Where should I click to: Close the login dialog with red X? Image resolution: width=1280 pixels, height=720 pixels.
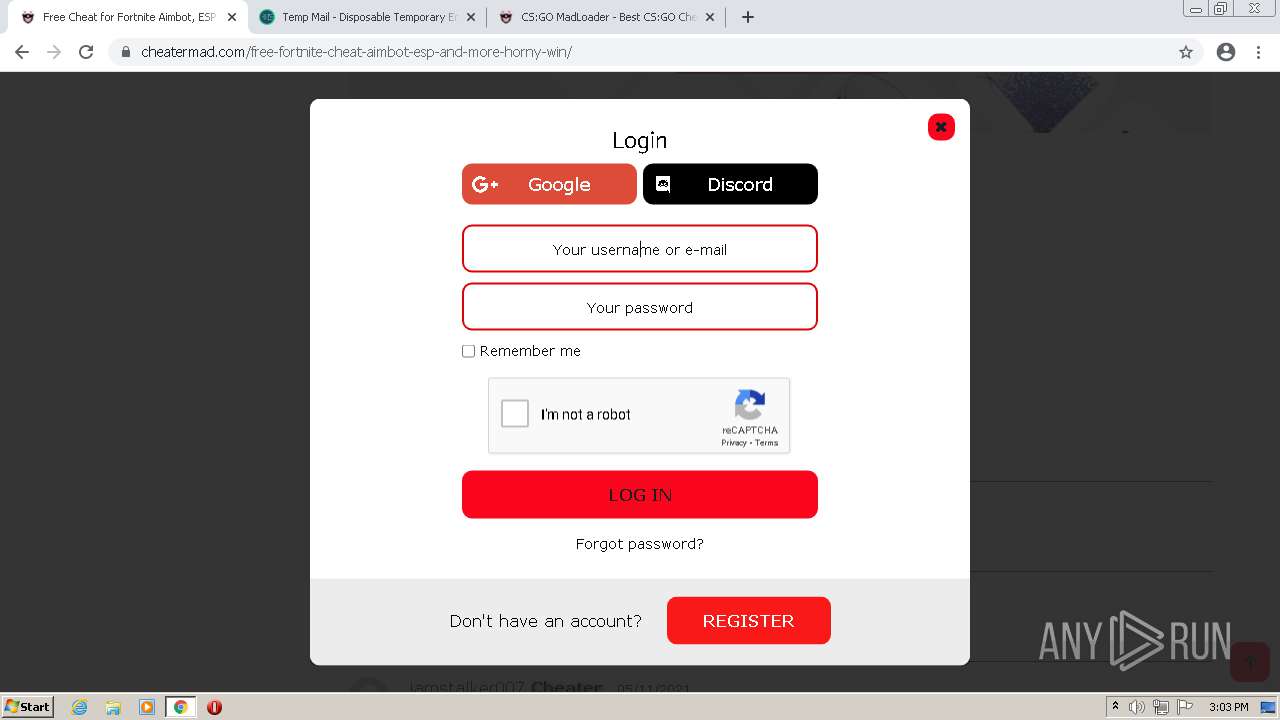[941, 127]
